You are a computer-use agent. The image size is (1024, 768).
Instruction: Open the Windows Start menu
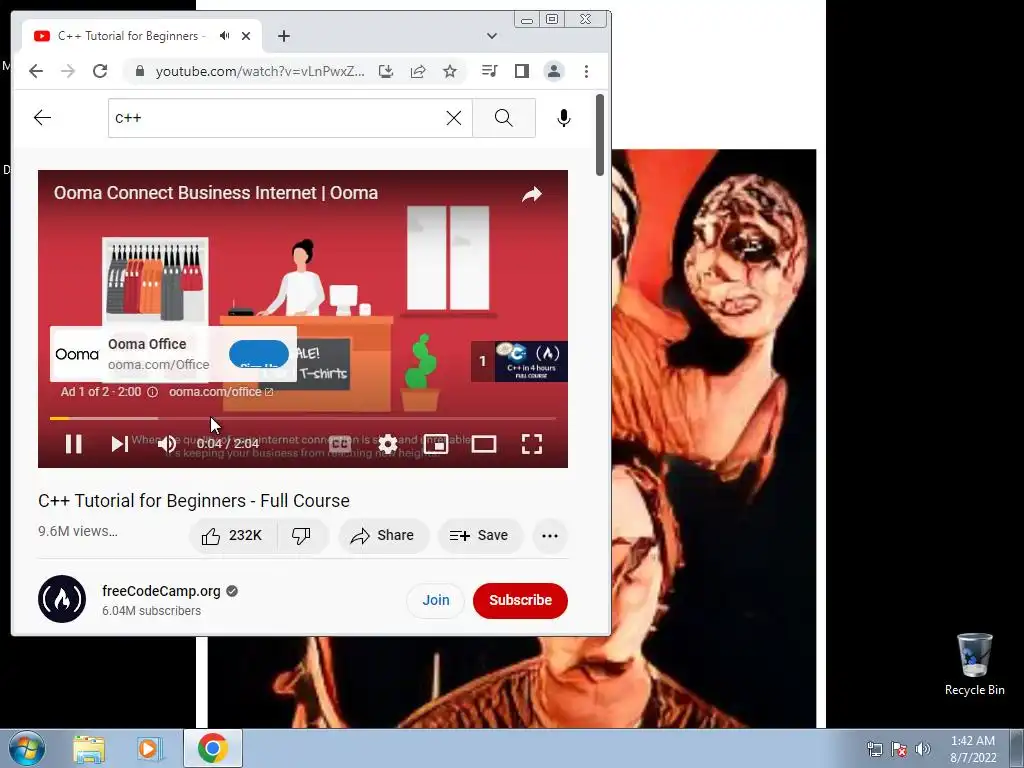[x=27, y=748]
